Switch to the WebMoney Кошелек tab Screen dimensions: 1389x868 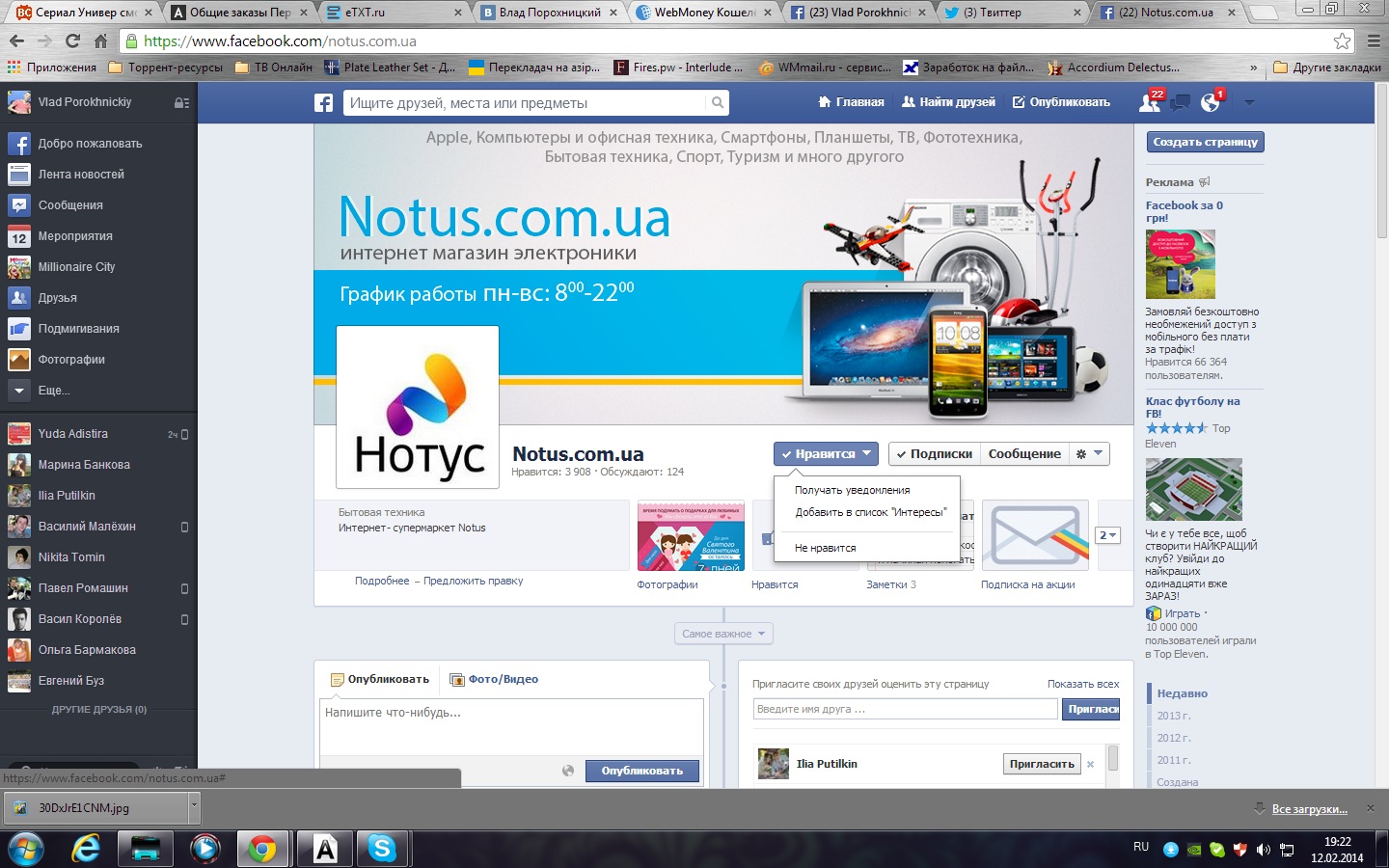(704, 13)
